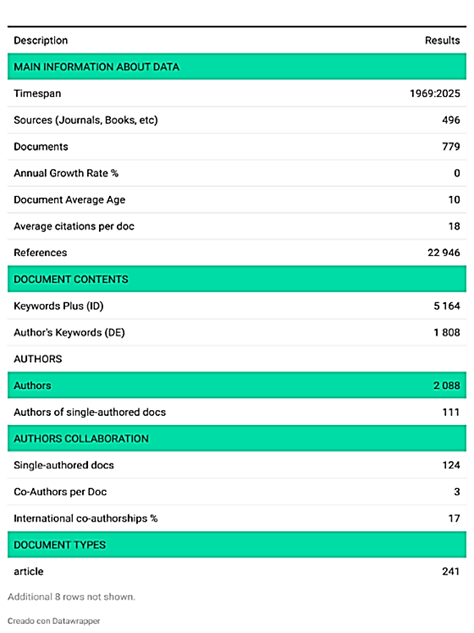
Task: Select the Average citations per doc row
Action: click(237, 226)
